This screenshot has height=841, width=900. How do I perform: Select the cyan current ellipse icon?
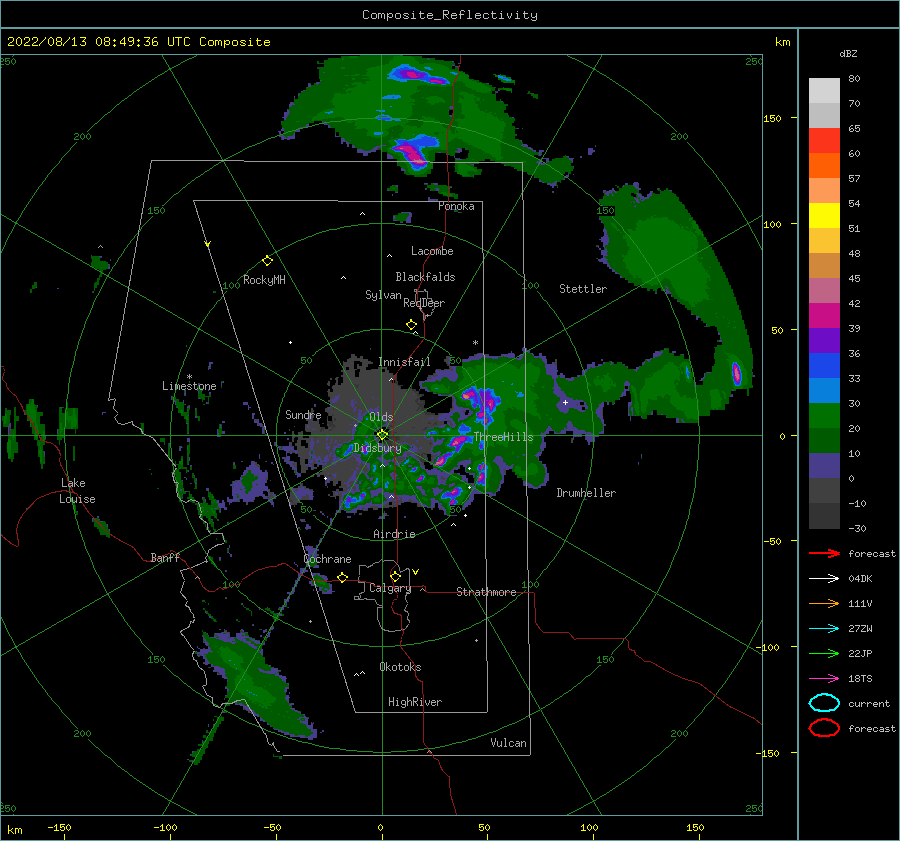pos(824,703)
